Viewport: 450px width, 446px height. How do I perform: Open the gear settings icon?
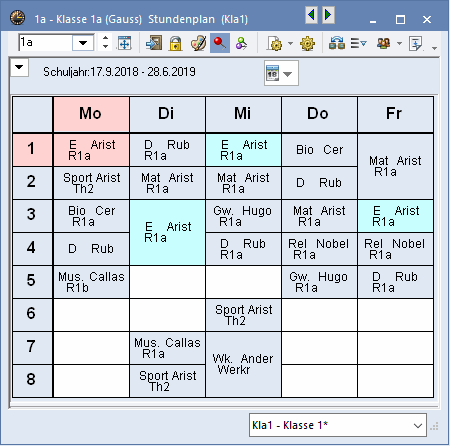point(307,43)
